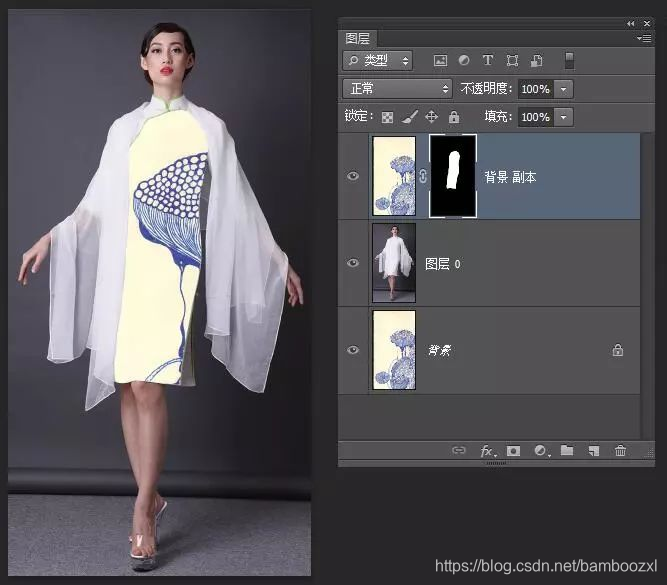Click the Layers panel vertical scrollbar
This screenshot has width=667, height=585.
(x=646, y=285)
